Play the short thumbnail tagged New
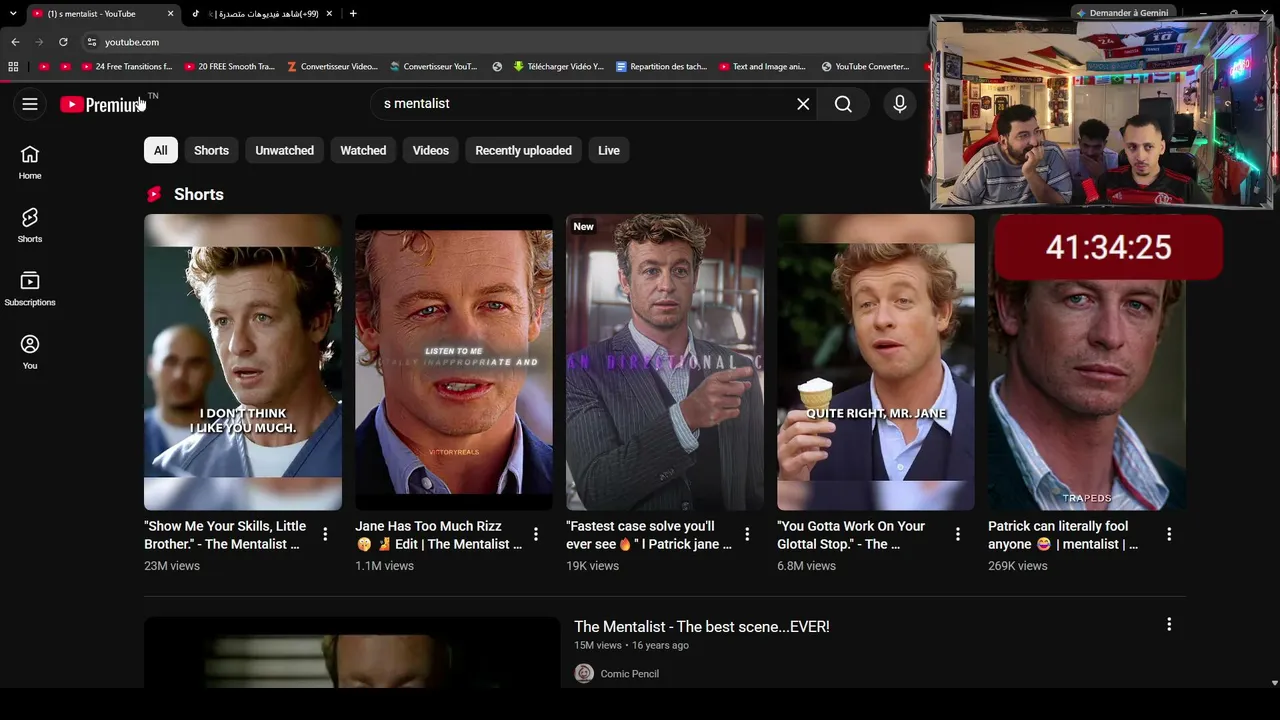 tap(665, 362)
